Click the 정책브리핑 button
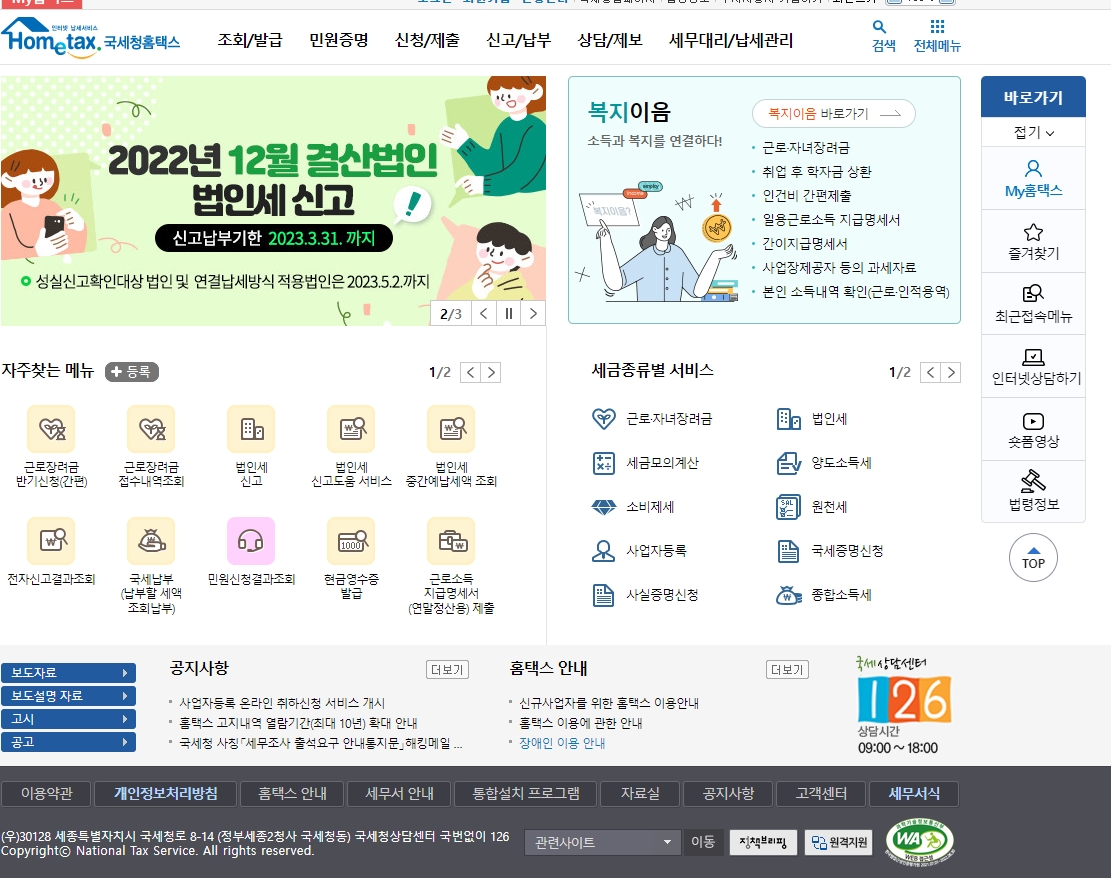1111x878 pixels. [763, 843]
